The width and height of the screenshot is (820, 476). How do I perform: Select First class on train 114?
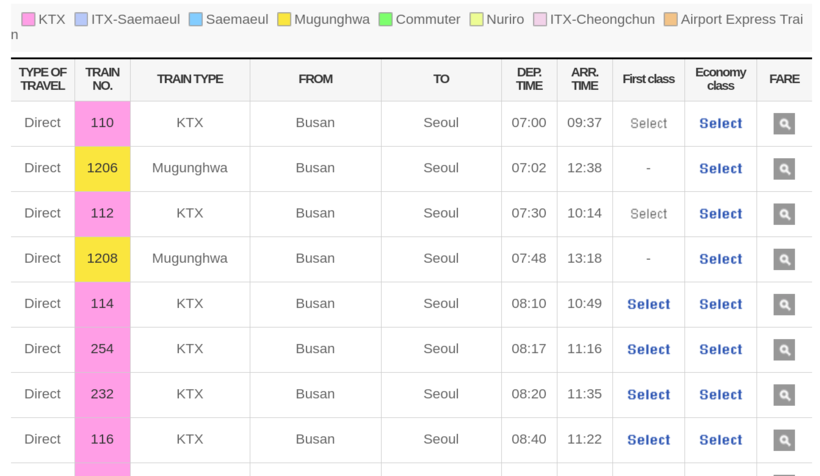[x=648, y=304]
